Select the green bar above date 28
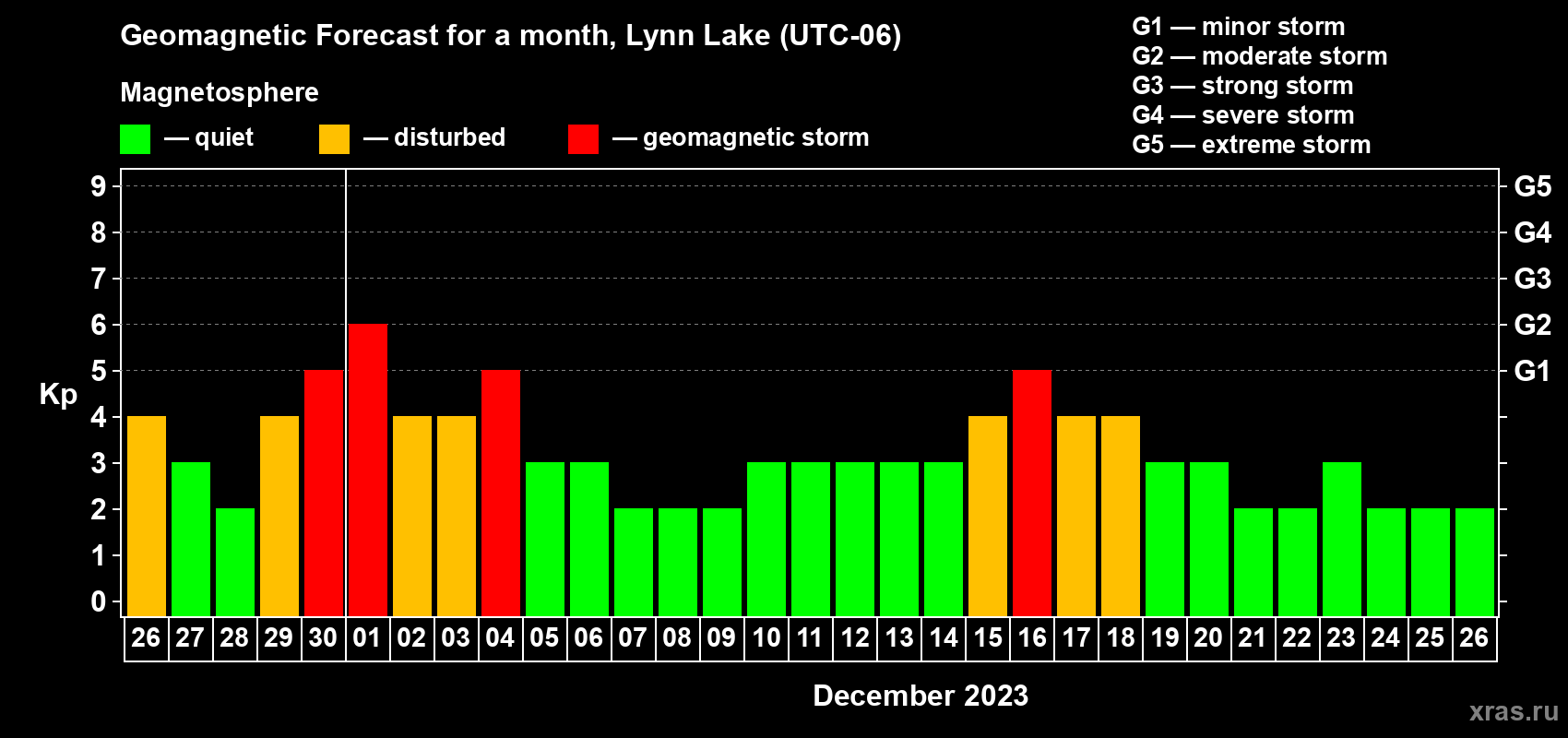This screenshot has height=738, width=1568. point(235,563)
